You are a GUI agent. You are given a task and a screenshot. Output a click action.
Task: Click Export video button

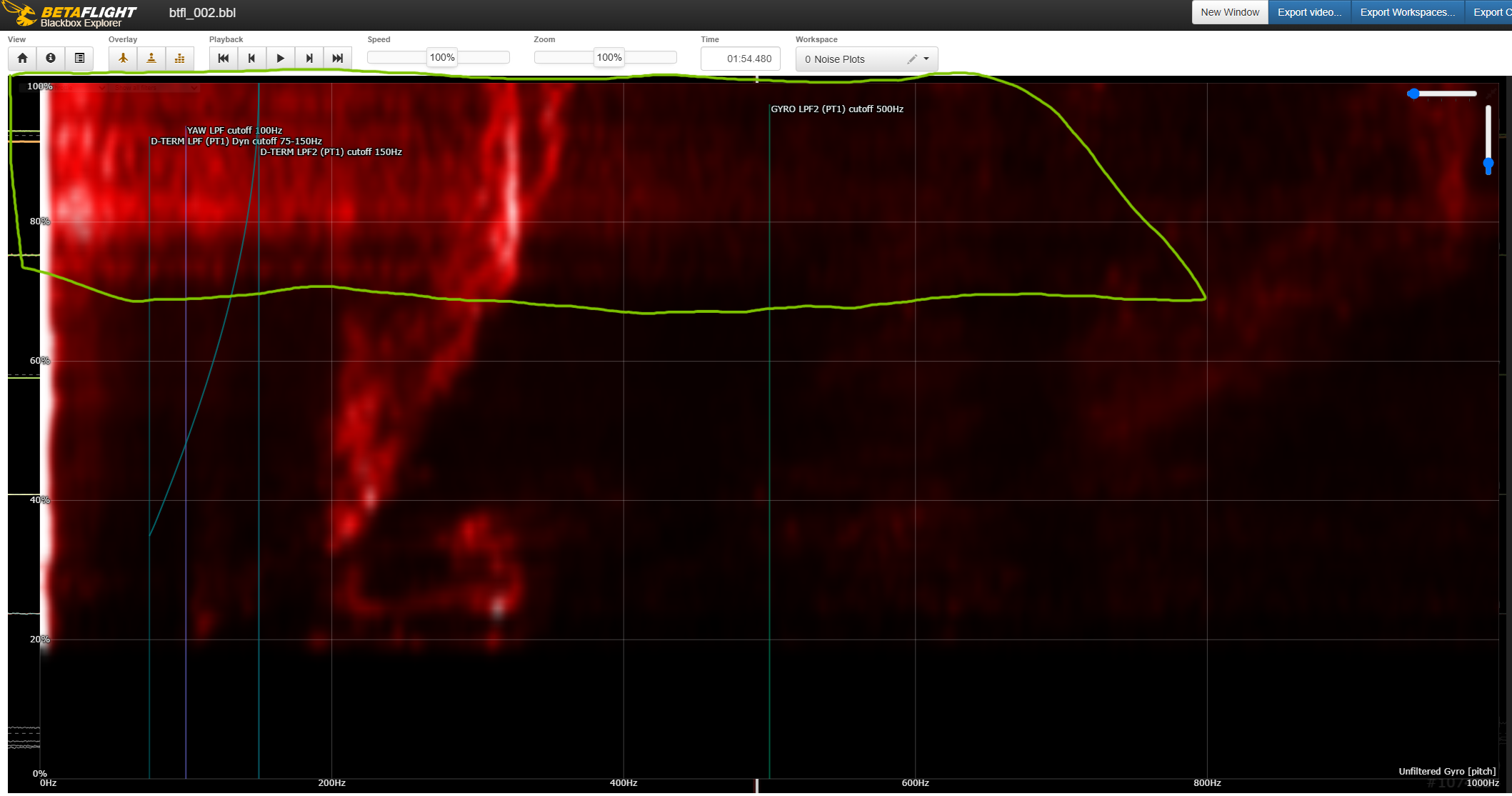pyautogui.click(x=1309, y=12)
